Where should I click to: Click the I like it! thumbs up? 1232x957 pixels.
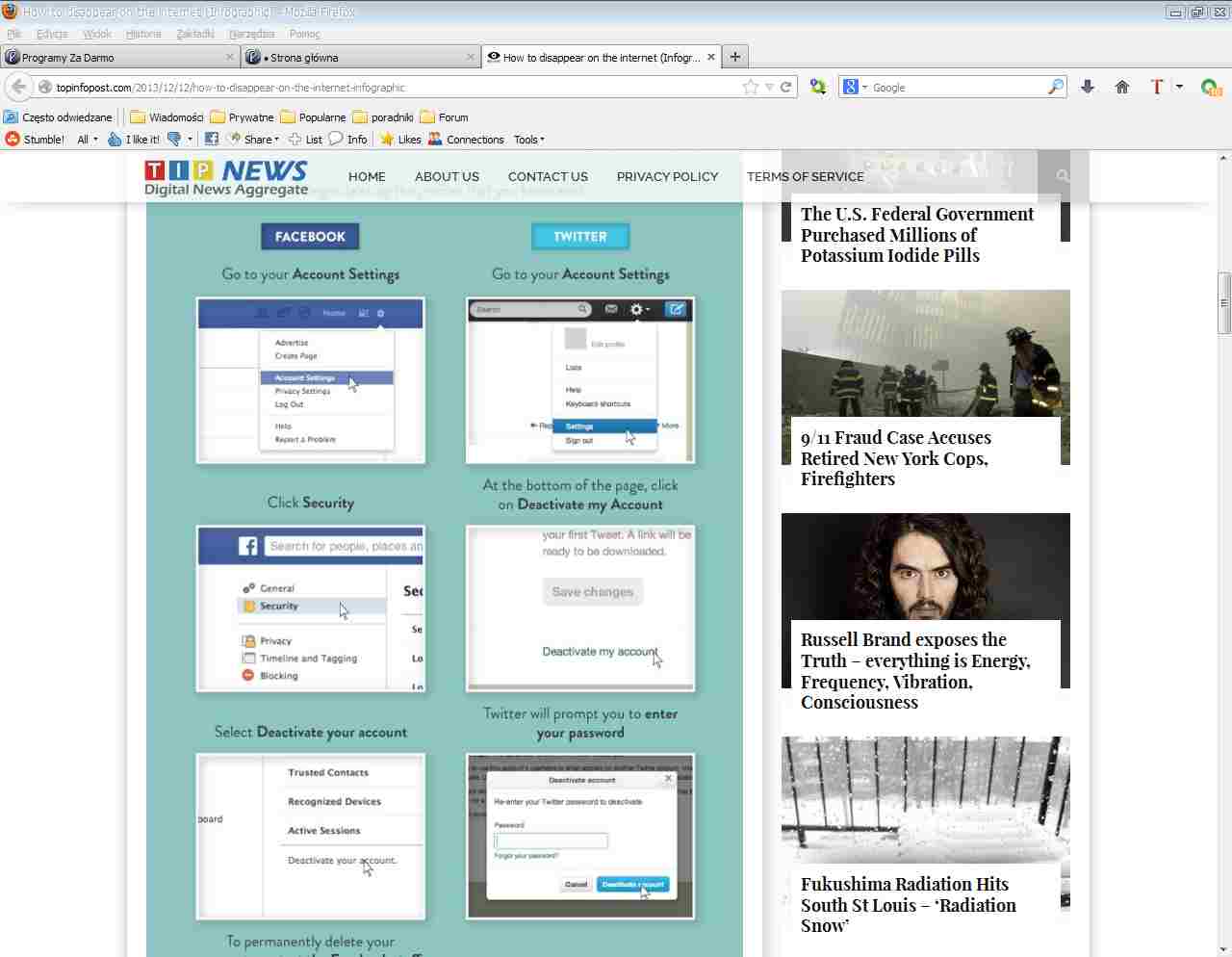134,140
